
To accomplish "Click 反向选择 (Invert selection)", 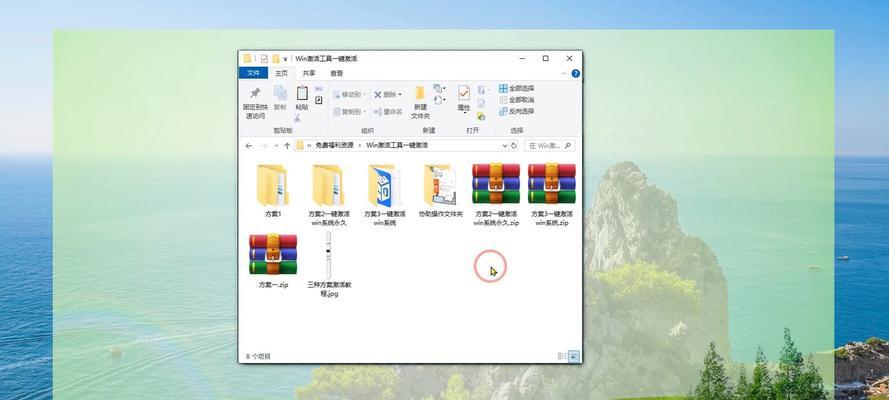I will click(x=517, y=112).
